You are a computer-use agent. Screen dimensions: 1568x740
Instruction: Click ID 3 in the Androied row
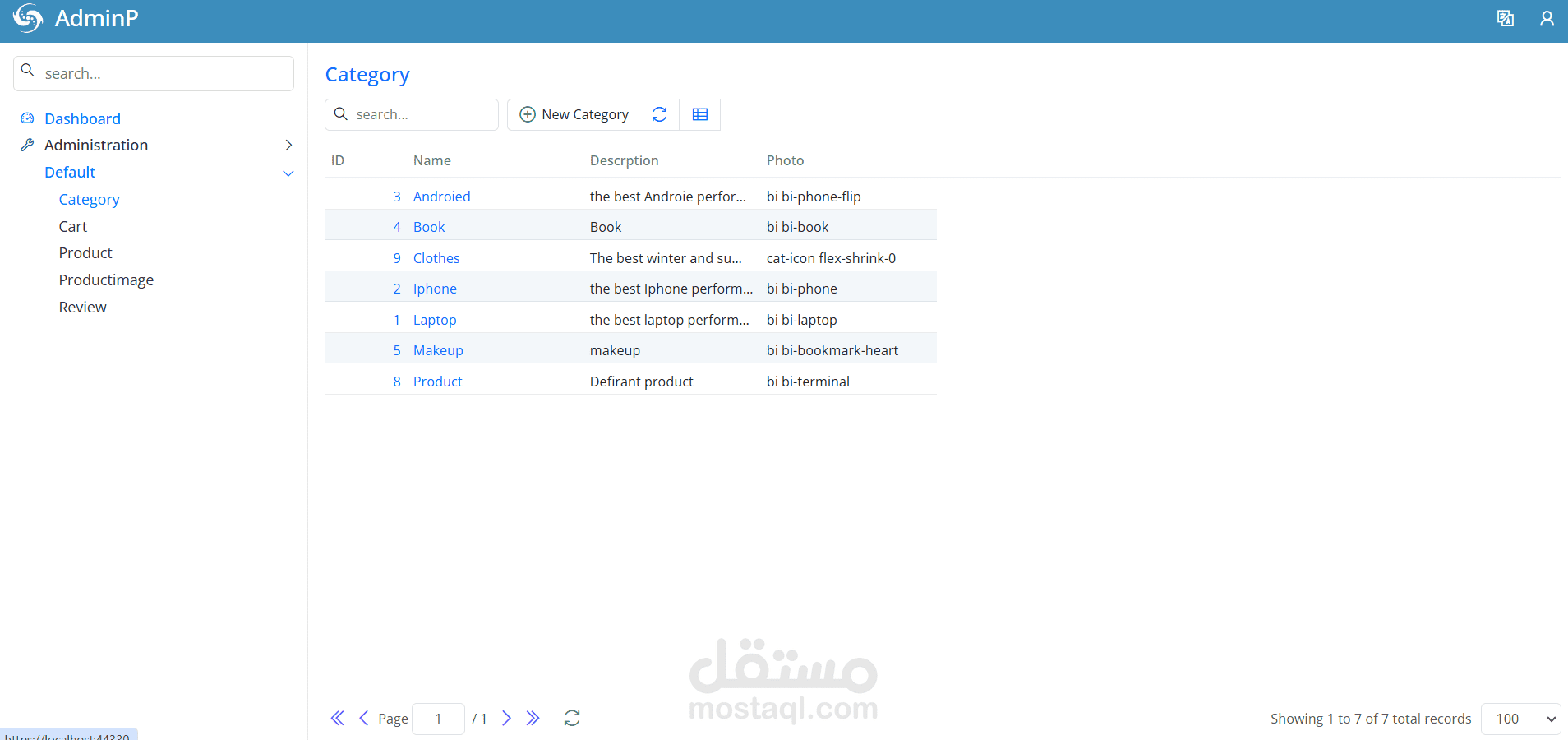pyautogui.click(x=397, y=197)
